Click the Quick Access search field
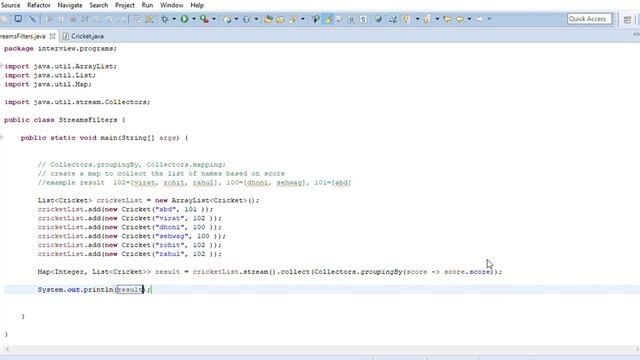Viewport: 640px width, 360px height. 589,19
